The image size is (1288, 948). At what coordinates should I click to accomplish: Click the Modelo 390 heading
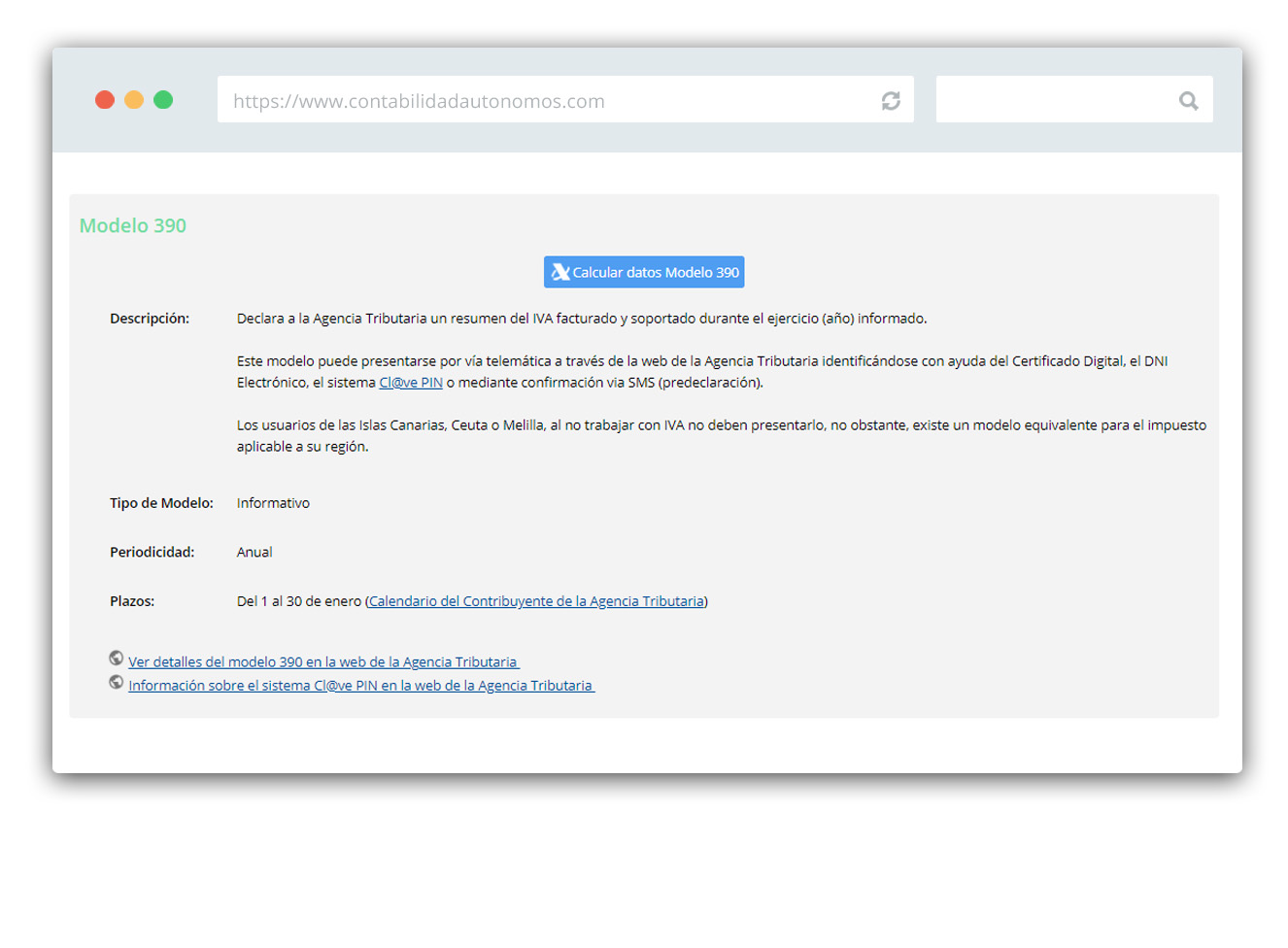click(x=133, y=225)
